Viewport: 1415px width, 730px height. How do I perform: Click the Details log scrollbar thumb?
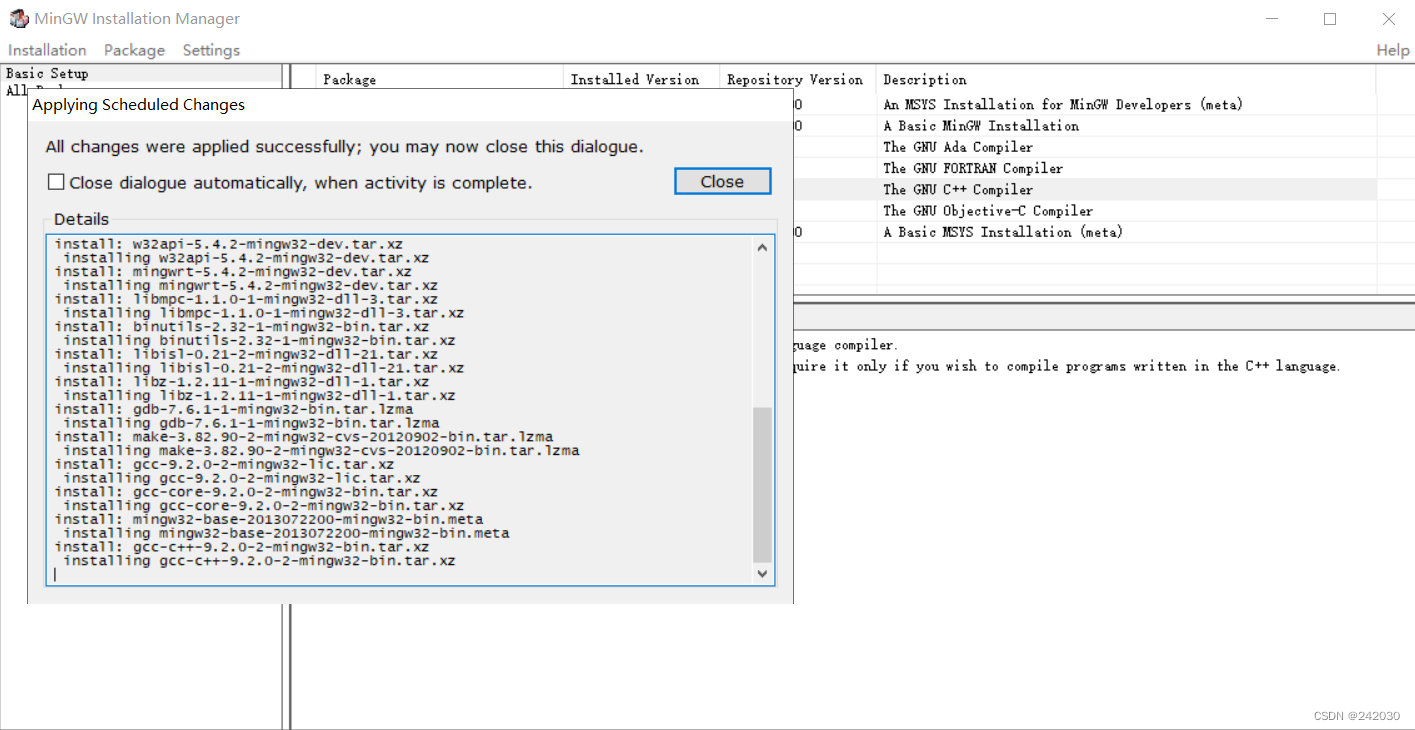(x=762, y=484)
